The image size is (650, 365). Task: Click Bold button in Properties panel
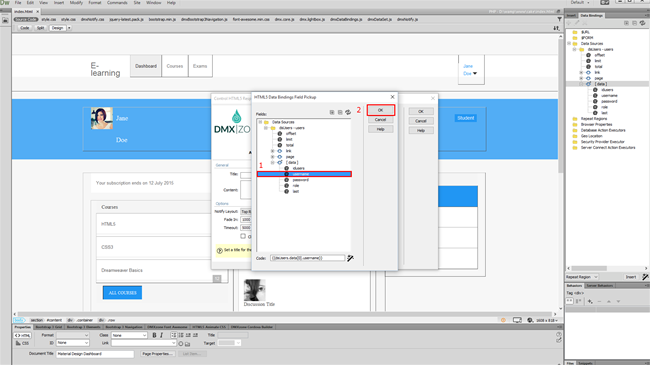154,335
